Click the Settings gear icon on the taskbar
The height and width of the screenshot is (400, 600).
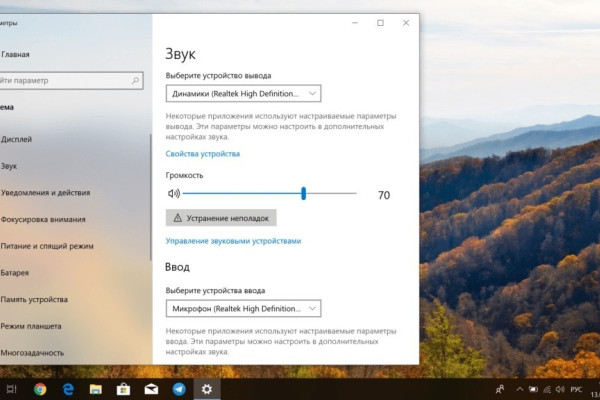point(207,389)
